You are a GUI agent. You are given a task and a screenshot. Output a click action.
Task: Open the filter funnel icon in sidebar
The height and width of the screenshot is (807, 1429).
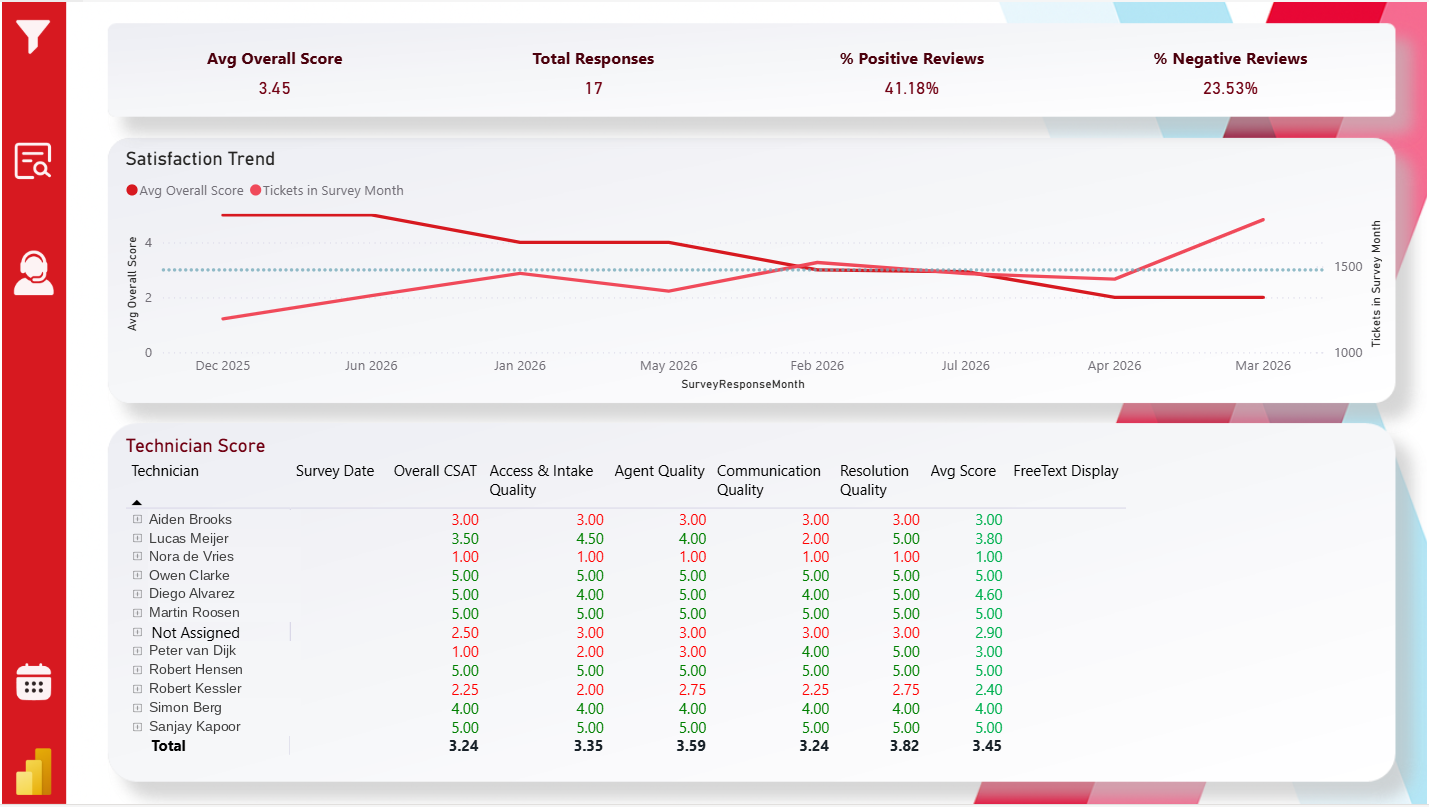tap(33, 35)
